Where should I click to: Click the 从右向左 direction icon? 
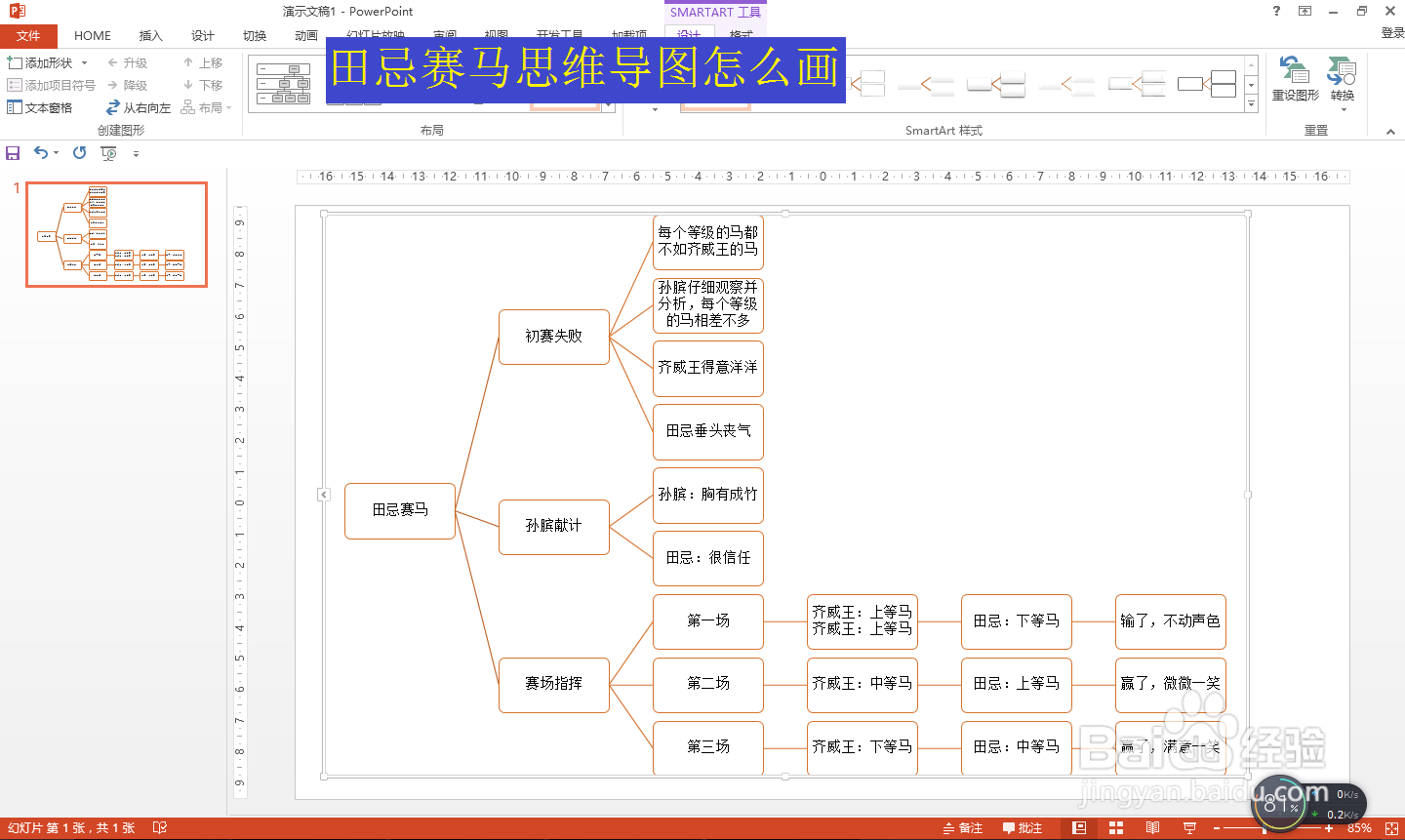click(114, 107)
